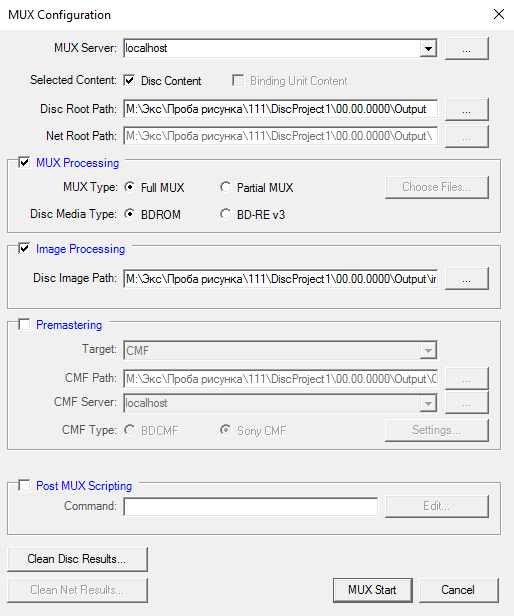Click Clean Disc Results button
The width and height of the screenshot is (514, 616).
[77, 559]
